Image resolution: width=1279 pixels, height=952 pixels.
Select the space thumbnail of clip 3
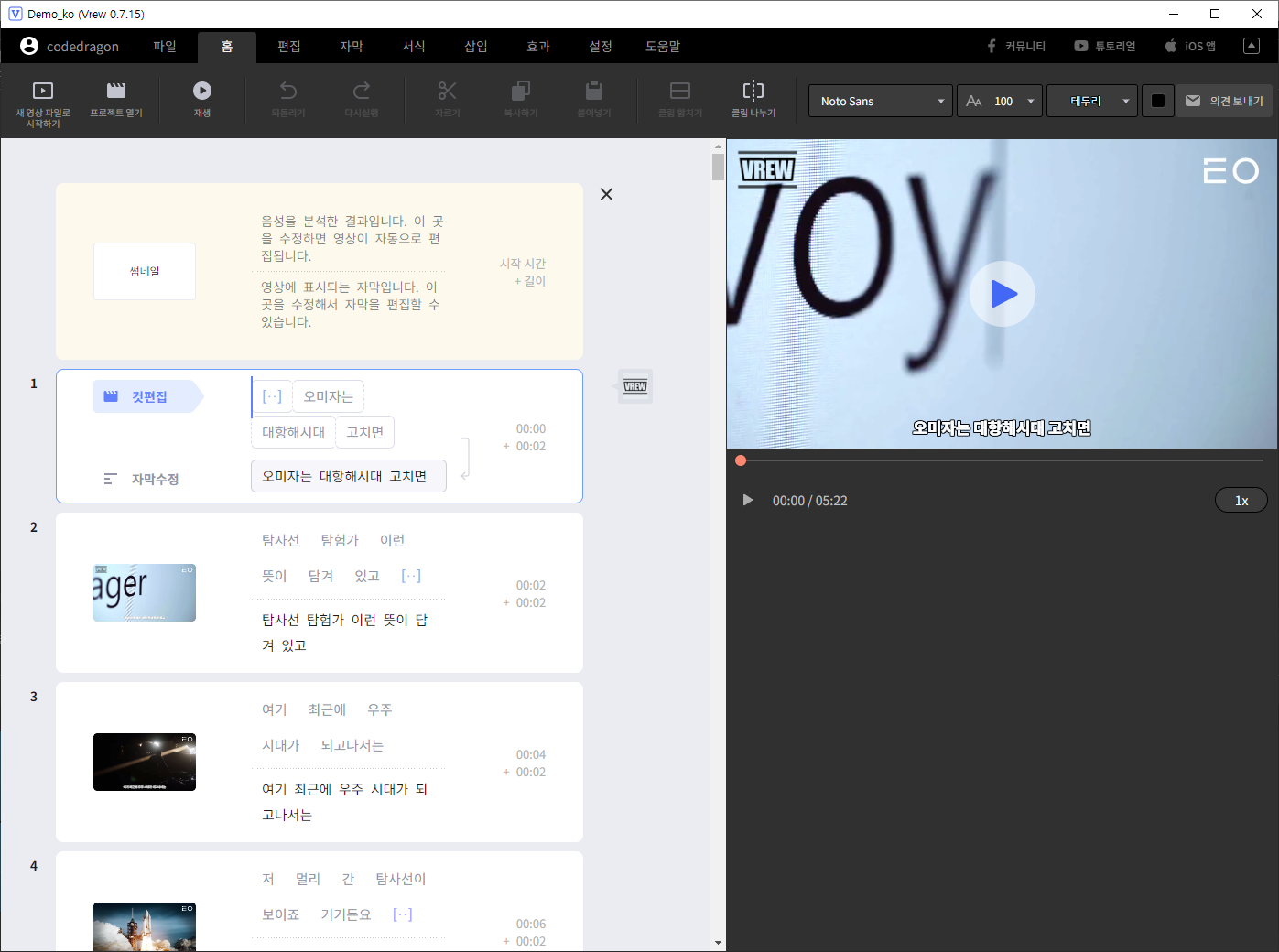(x=145, y=762)
